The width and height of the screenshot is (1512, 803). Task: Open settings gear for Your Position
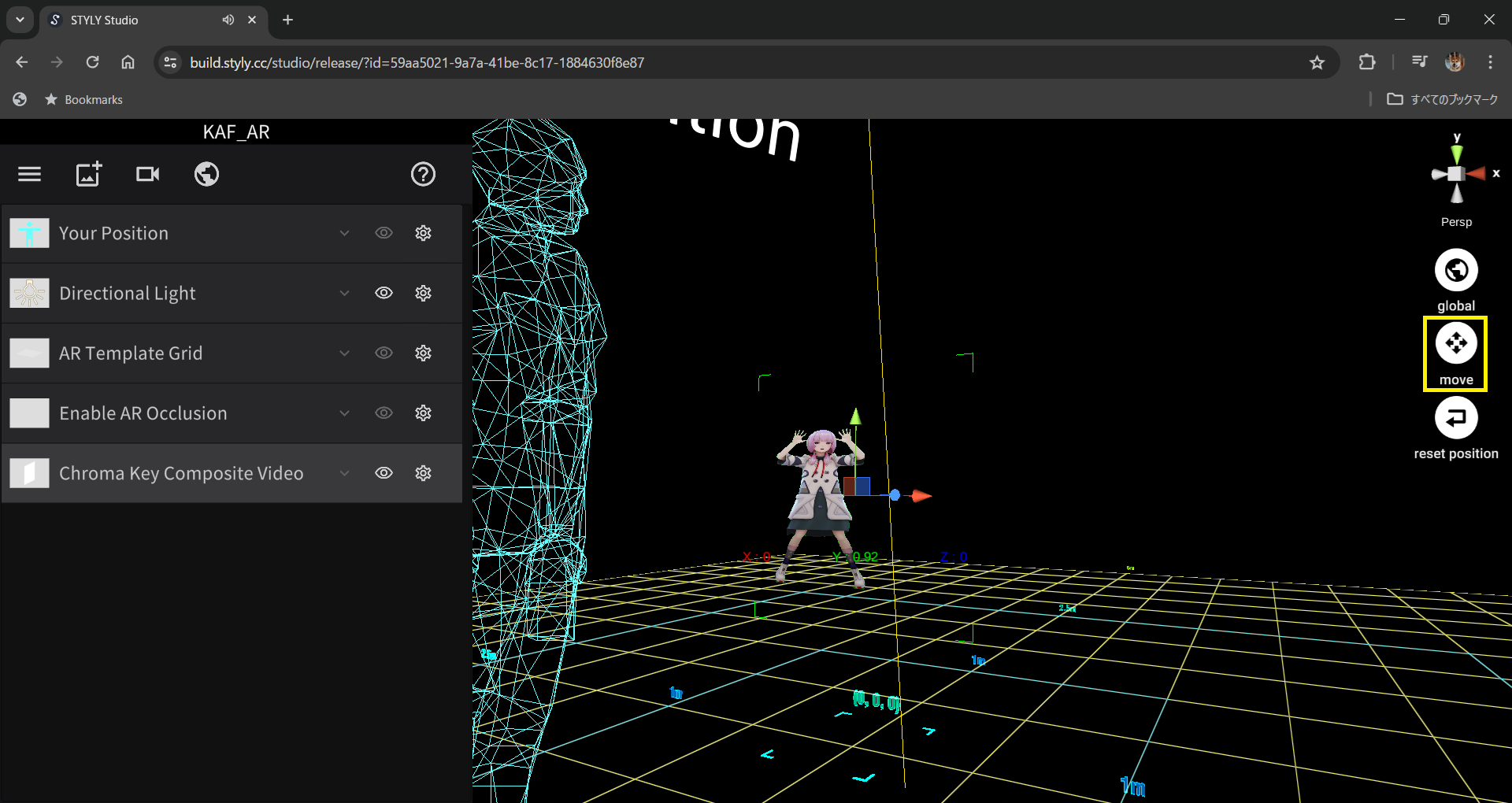pyautogui.click(x=423, y=233)
